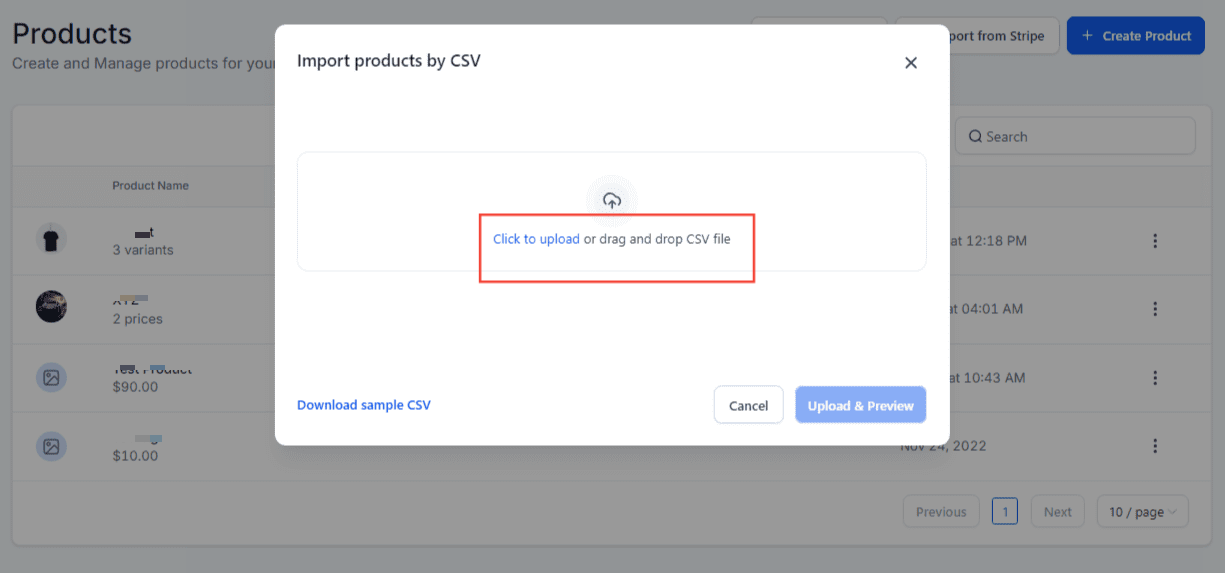Viewport: 1225px width, 573px height.
Task: Open the three-dot menu for Nov 24 row
Action: point(1155,446)
